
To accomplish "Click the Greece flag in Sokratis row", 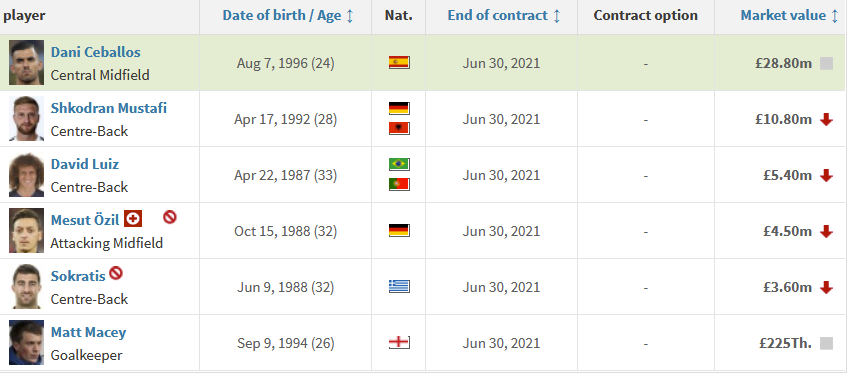I will (x=399, y=287).
